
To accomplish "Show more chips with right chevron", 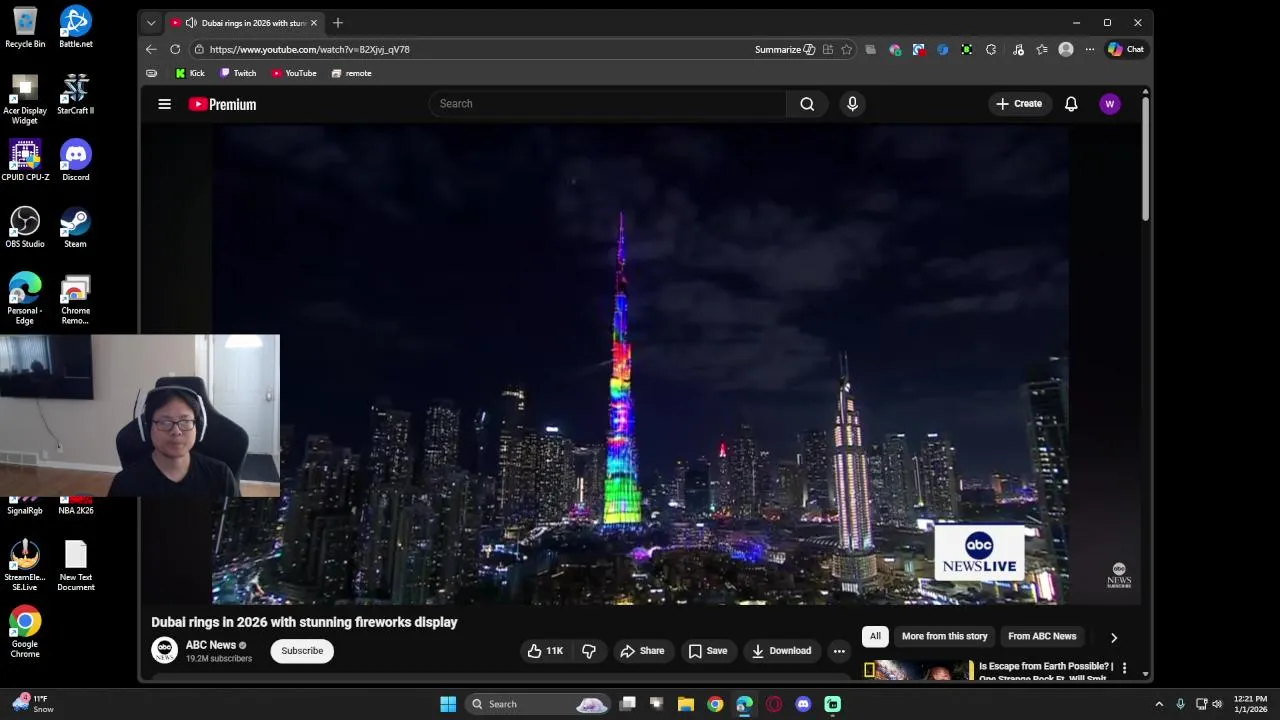I will 1114,637.
